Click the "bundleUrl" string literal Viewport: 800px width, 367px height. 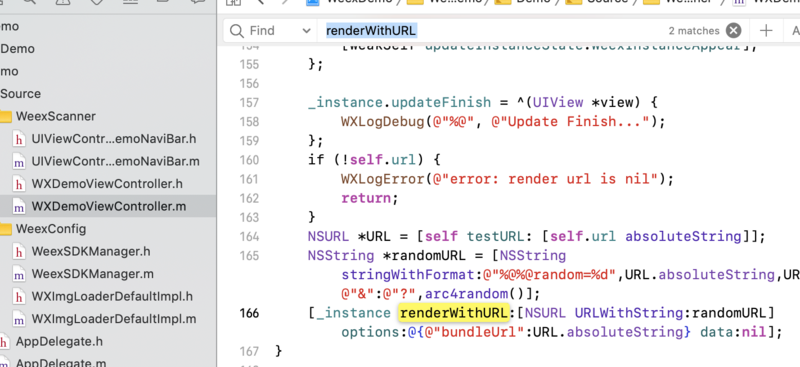tap(474, 332)
